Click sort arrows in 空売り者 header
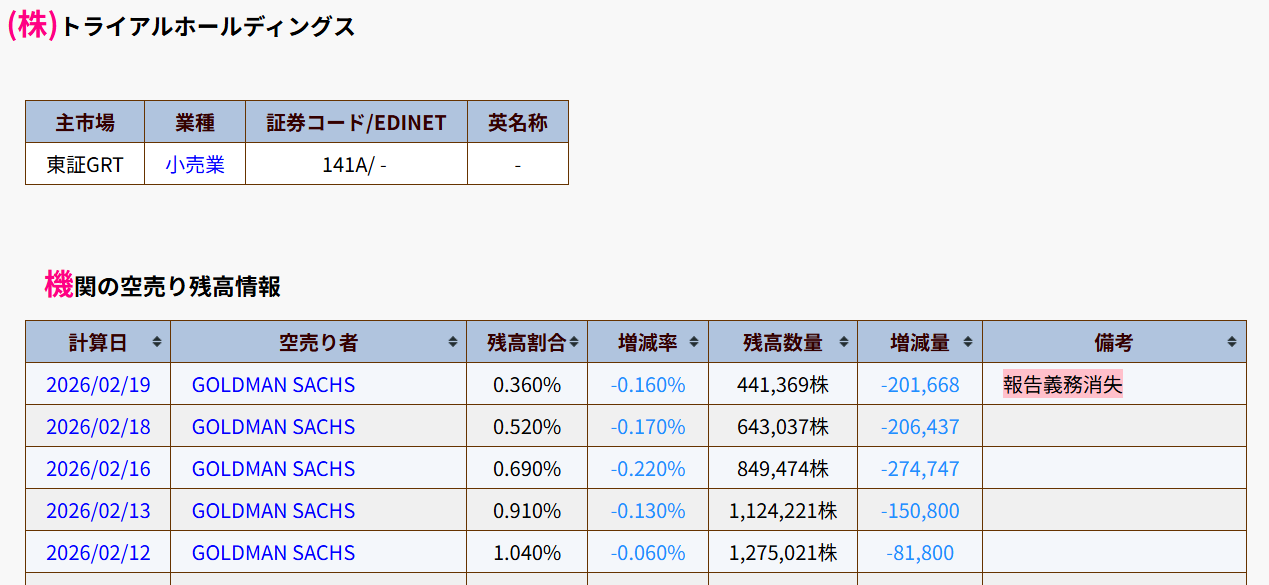The width and height of the screenshot is (1269, 585). click(452, 342)
